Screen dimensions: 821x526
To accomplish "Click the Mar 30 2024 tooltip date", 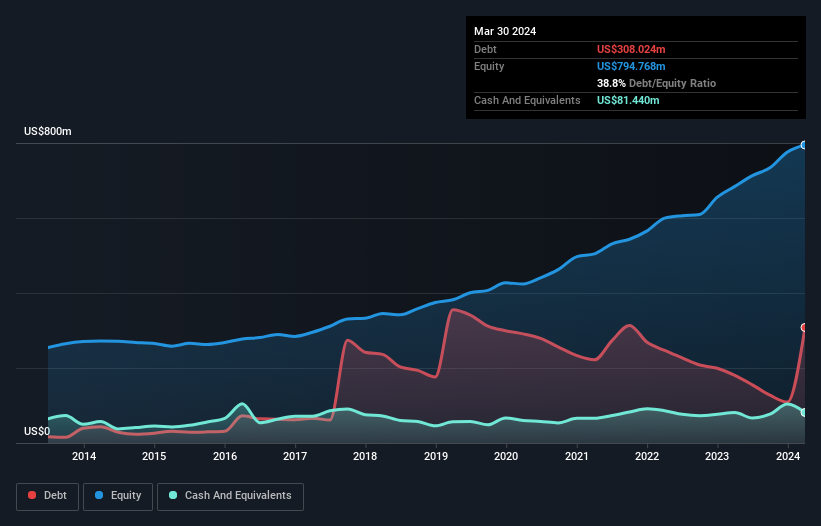I will (505, 31).
